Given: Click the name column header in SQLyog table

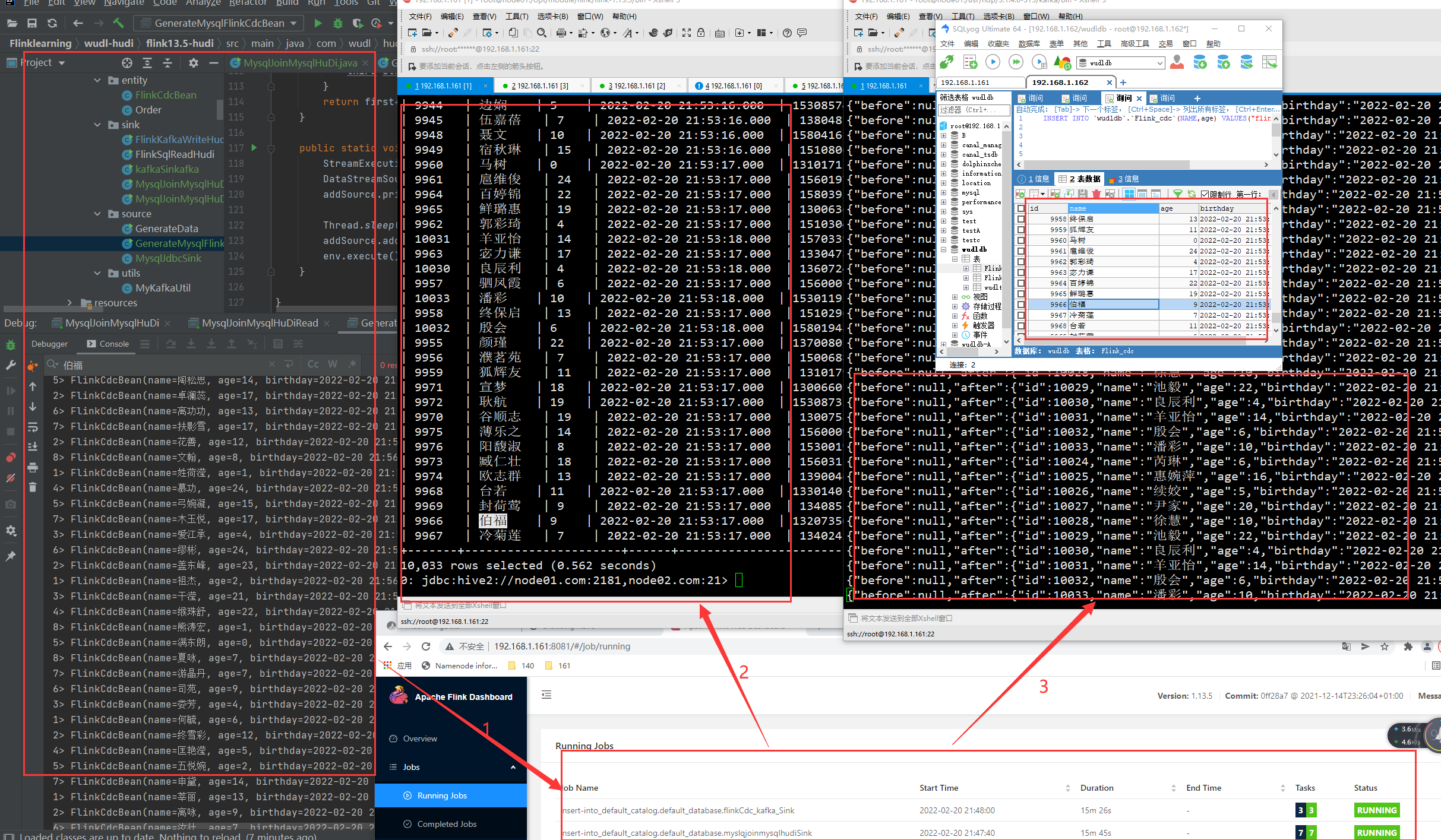Looking at the screenshot, I should pos(1113,208).
